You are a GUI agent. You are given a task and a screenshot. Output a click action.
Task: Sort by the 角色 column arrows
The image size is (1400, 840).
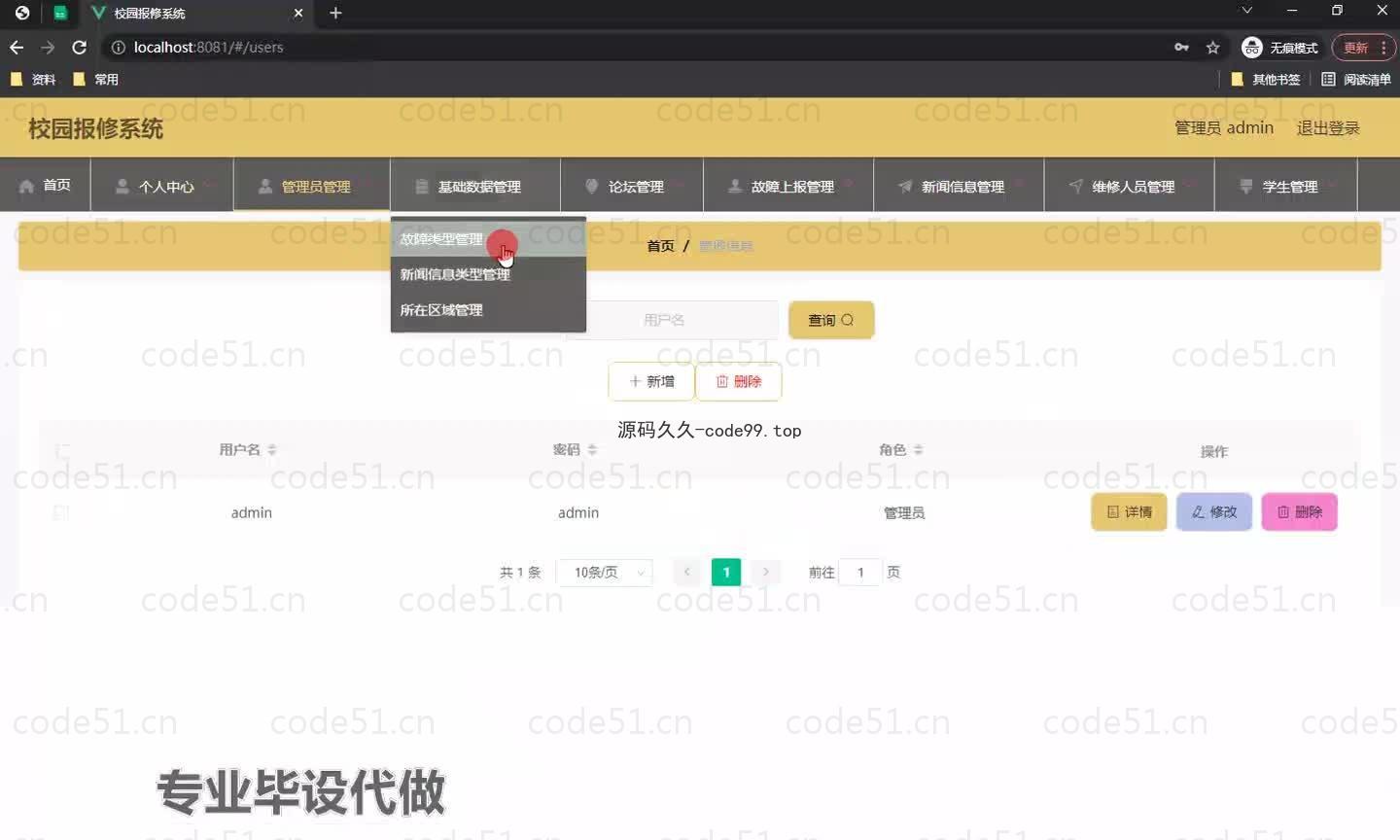[919, 449]
